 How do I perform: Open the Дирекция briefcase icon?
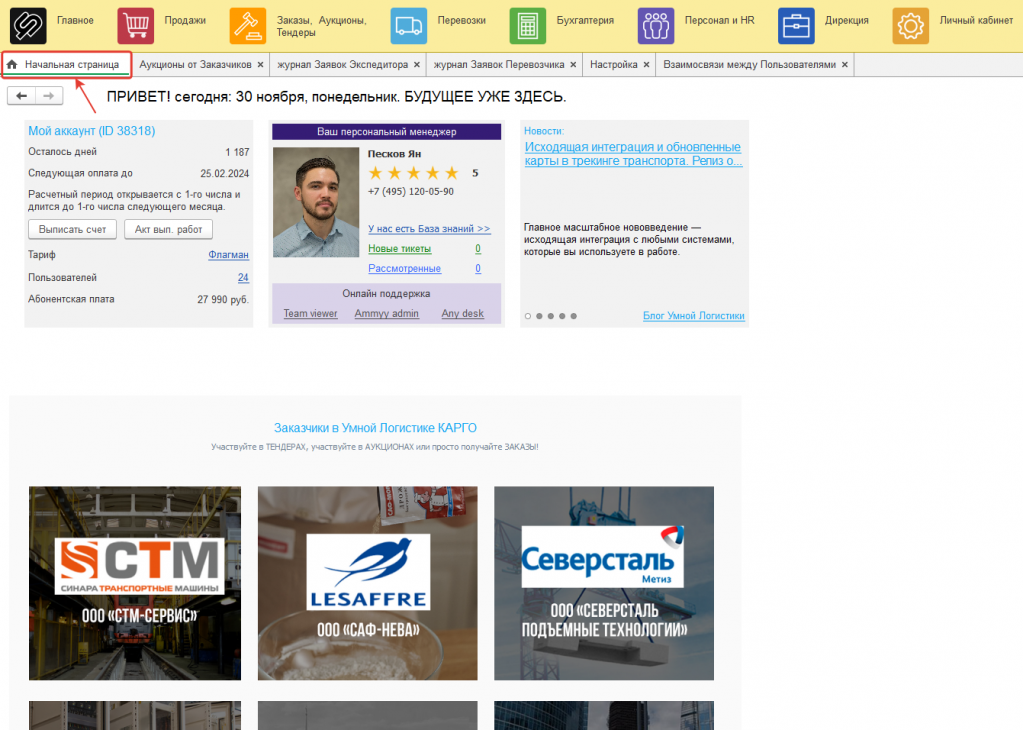[797, 25]
